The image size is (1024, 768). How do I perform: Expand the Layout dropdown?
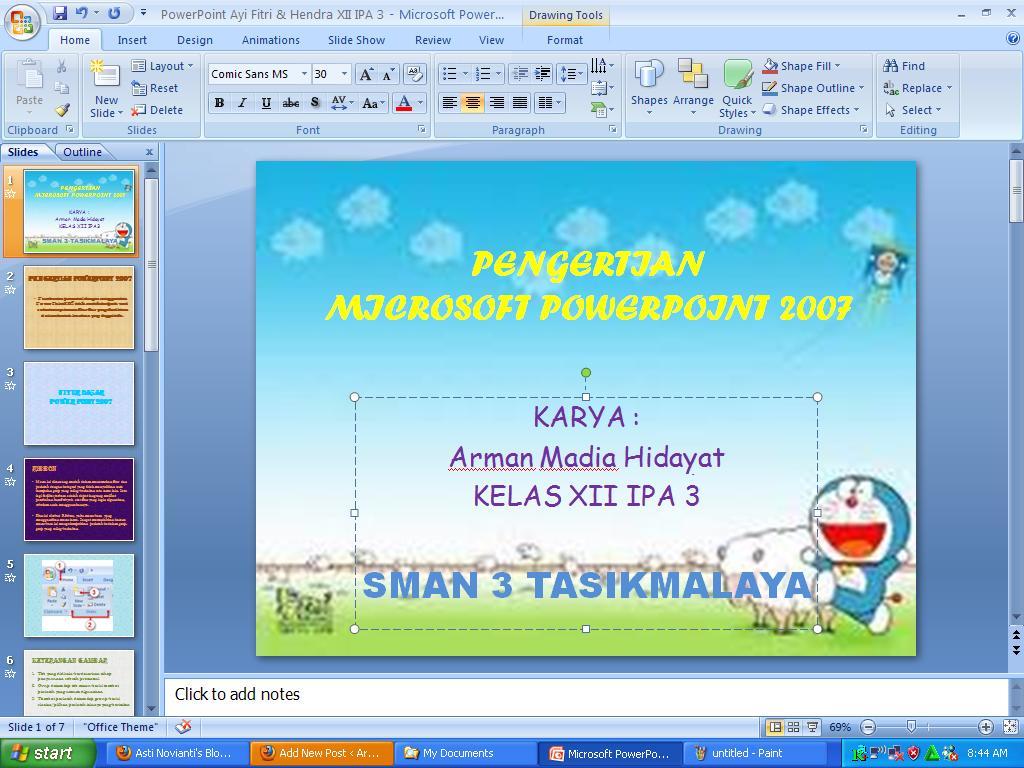pos(163,66)
